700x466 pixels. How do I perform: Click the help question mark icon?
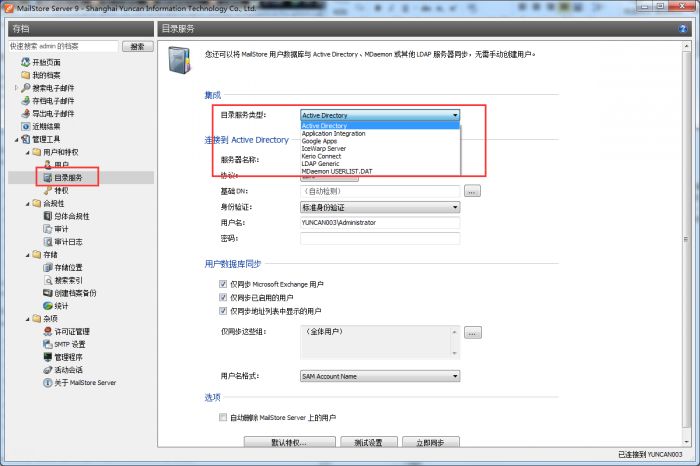[x=683, y=29]
